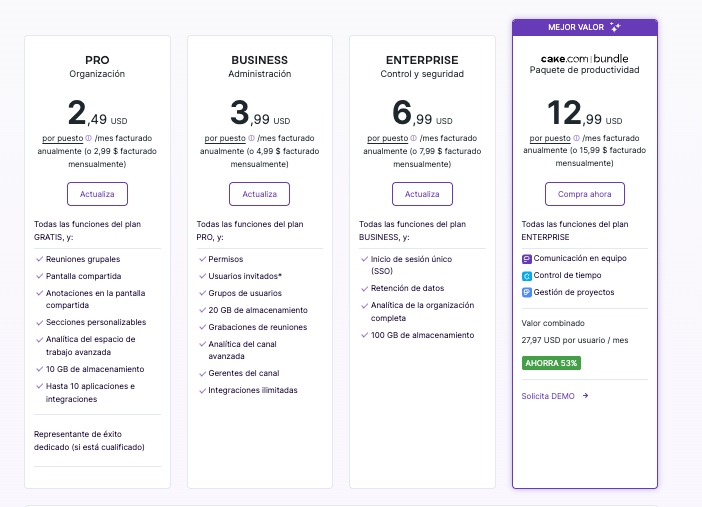Viewport: 702px width, 507px height.
Task: Open the Solicita DEMO link
Action: point(548,396)
